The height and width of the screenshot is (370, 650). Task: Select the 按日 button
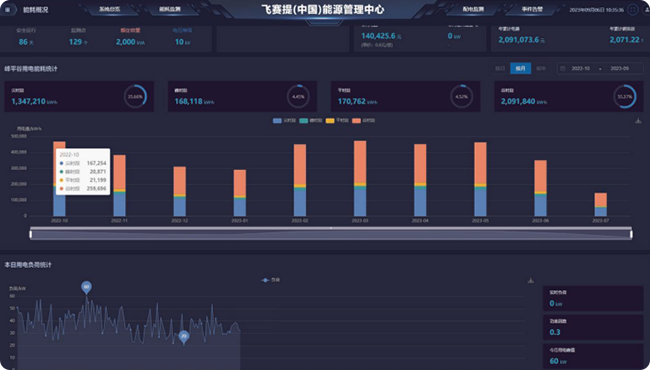[x=500, y=68]
